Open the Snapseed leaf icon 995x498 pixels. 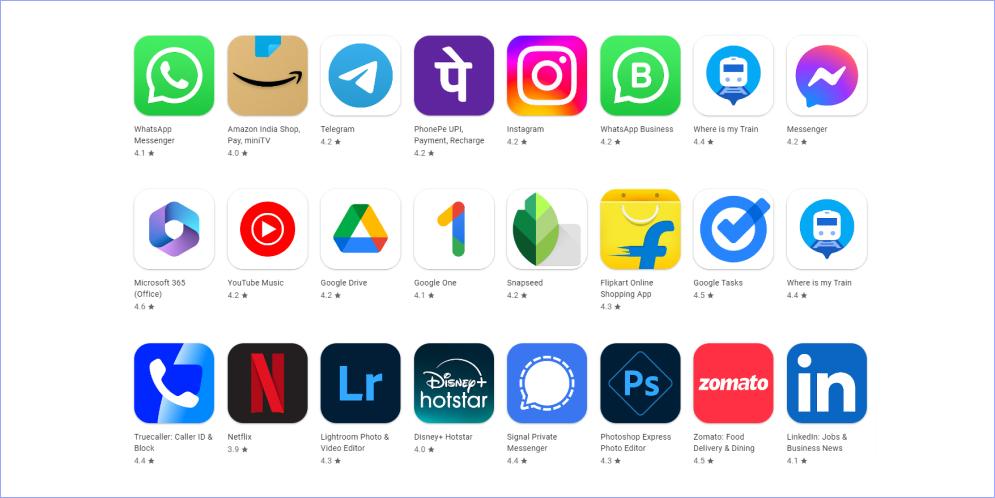coord(547,229)
